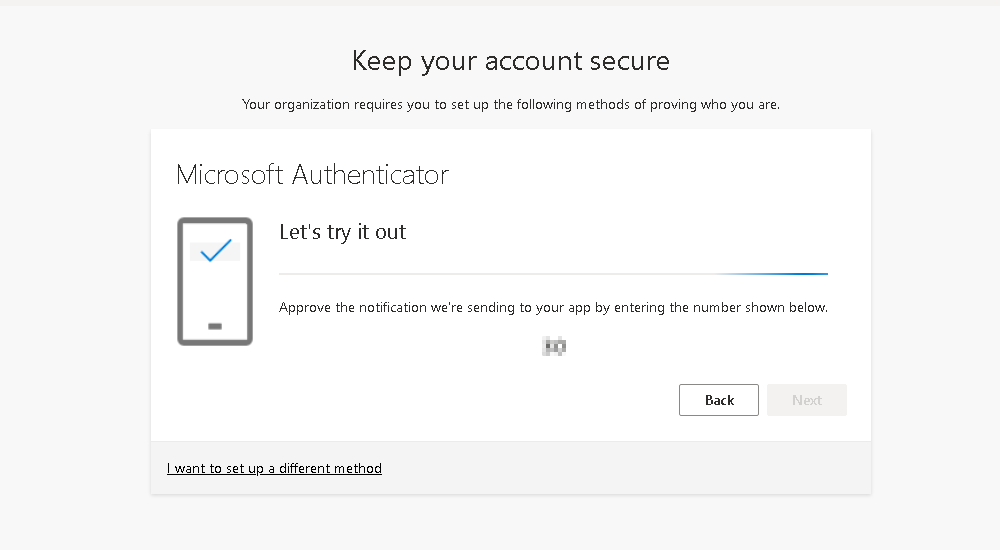
Task: Click the blue progress bar line
Action: pos(553,274)
